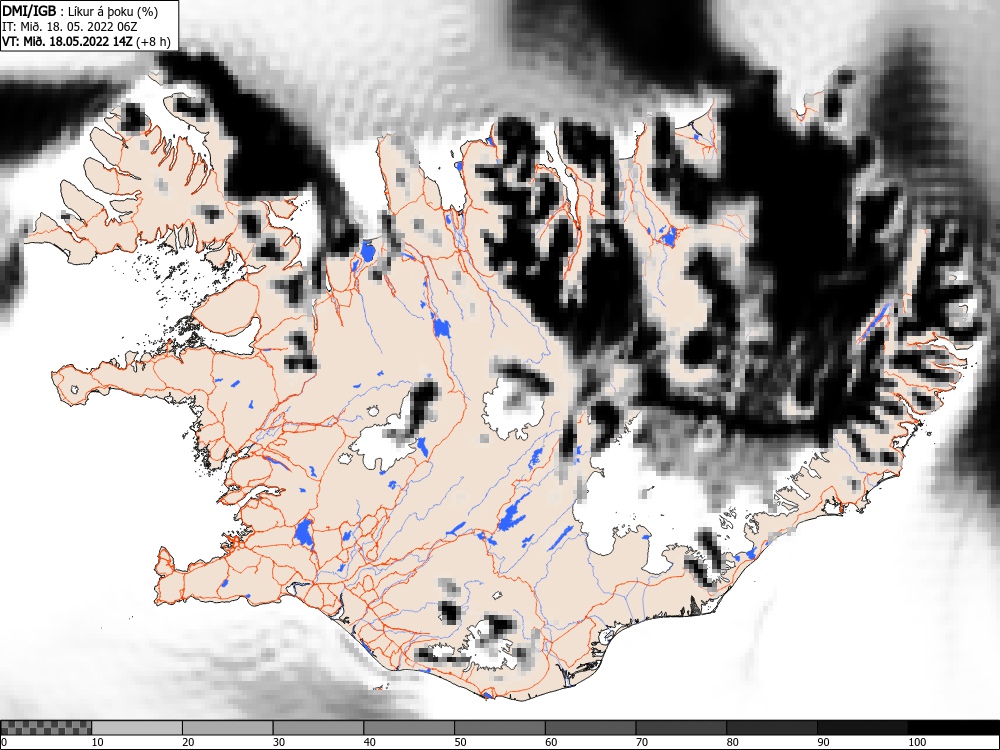The image size is (1000, 750).
Task: Click the legend label "20"
Action: tap(188, 742)
